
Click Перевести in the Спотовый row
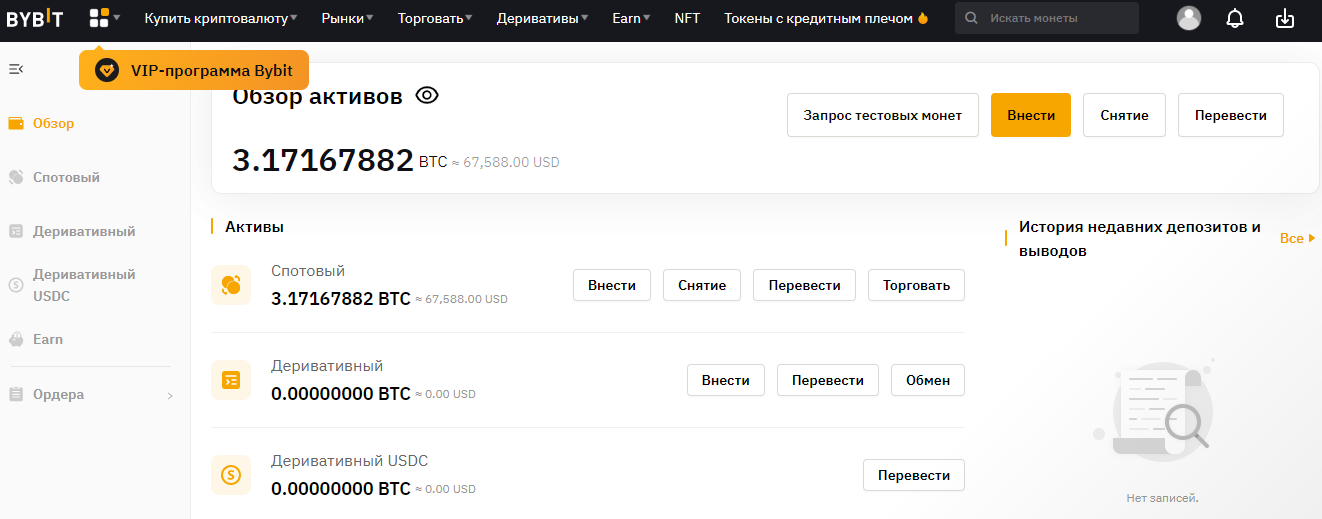click(805, 285)
